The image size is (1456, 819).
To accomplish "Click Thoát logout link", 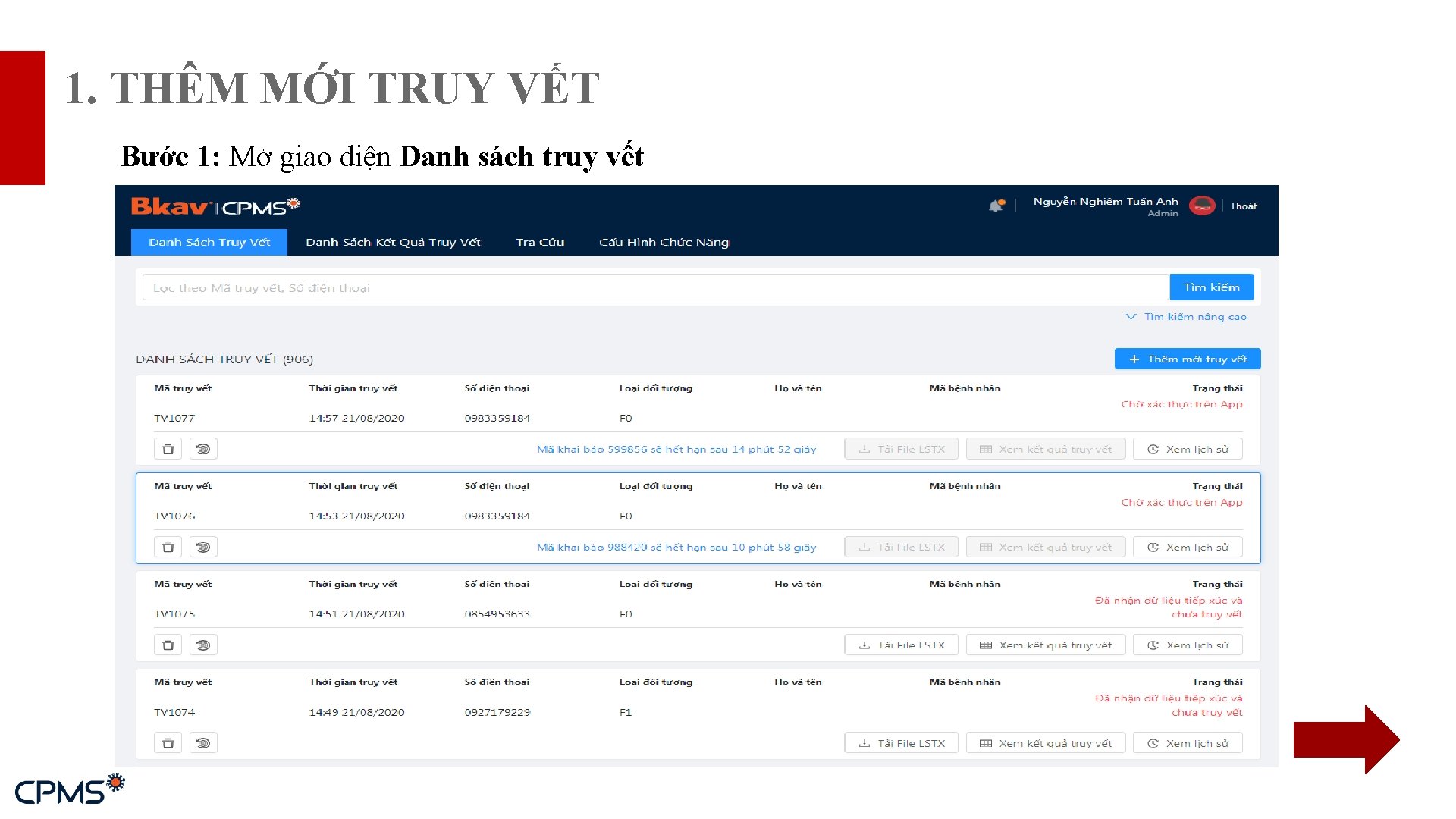I will pos(1244,206).
